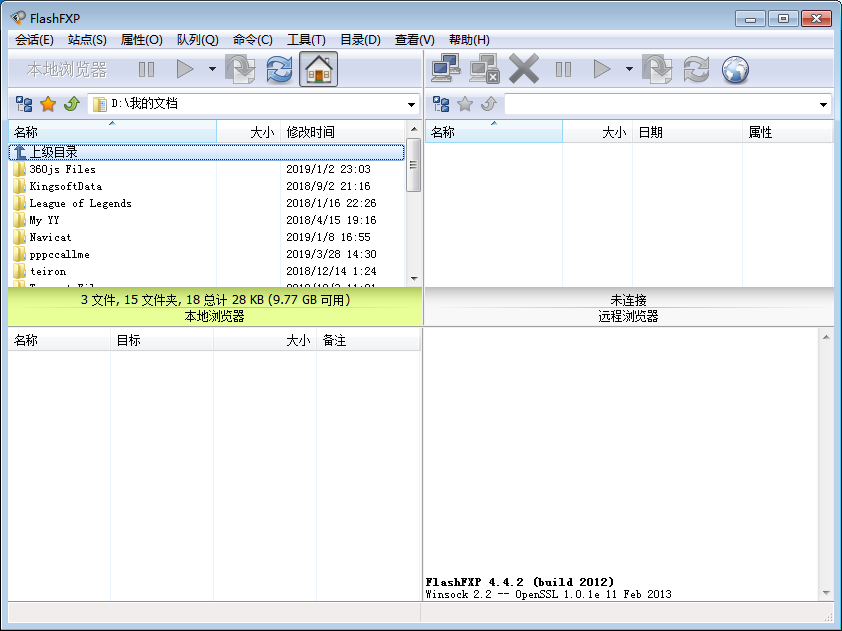The width and height of the screenshot is (842, 631).
Task: Click the local list scrollbar thumb
Action: 413,165
